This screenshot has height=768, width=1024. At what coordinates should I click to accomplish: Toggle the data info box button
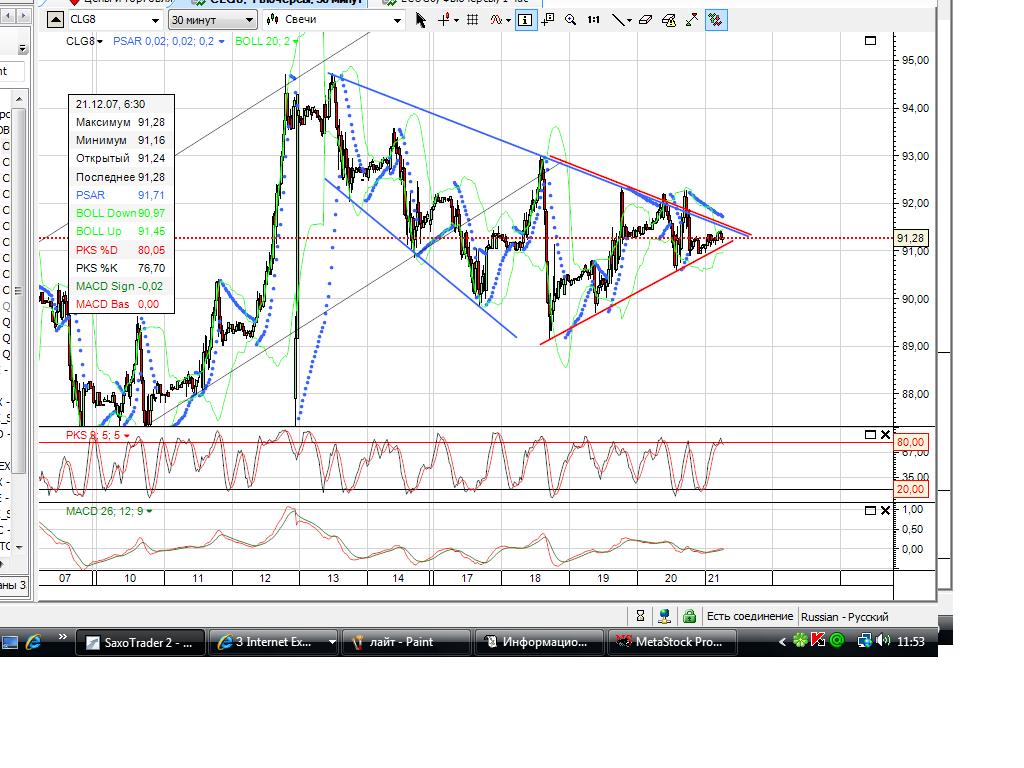[525, 20]
